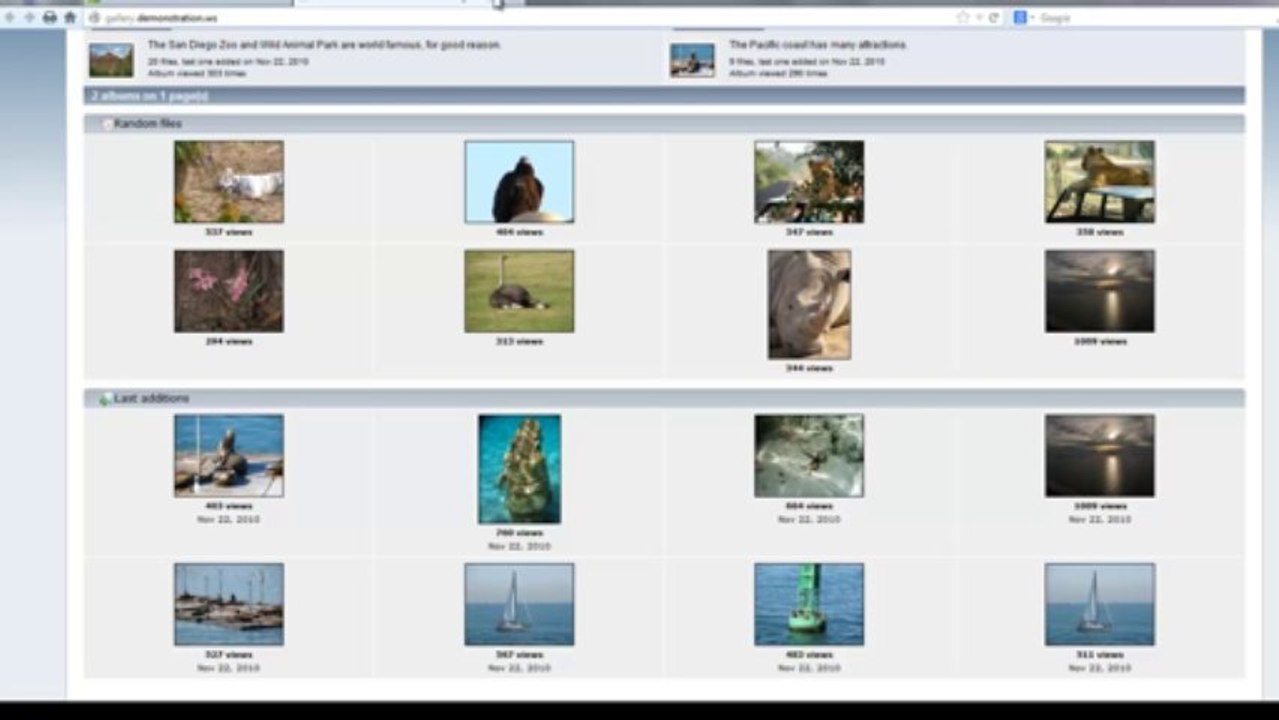
Task: Click the printer icon in the toolbar
Action: [50, 17]
